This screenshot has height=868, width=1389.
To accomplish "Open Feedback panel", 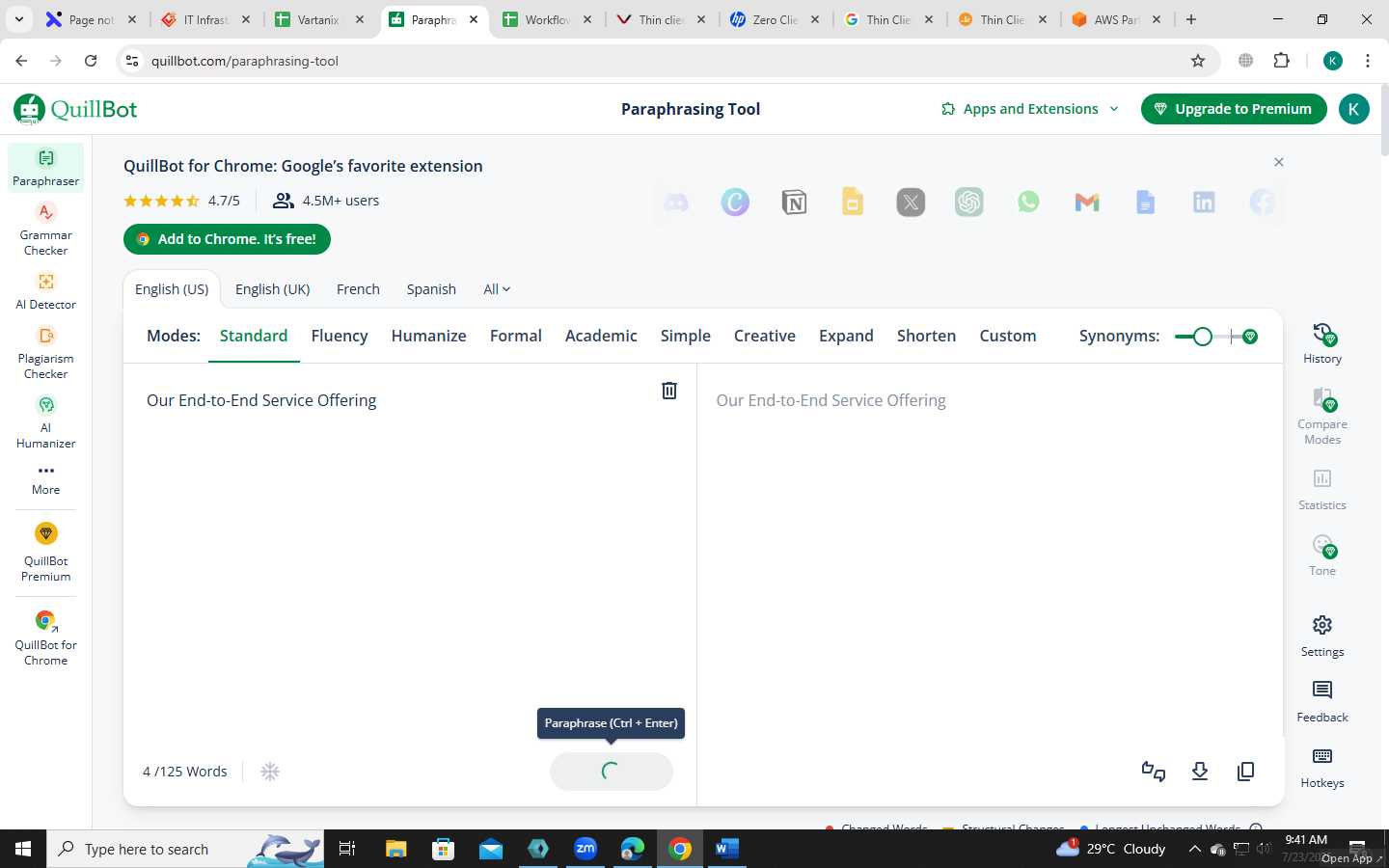I will pyautogui.click(x=1322, y=701).
